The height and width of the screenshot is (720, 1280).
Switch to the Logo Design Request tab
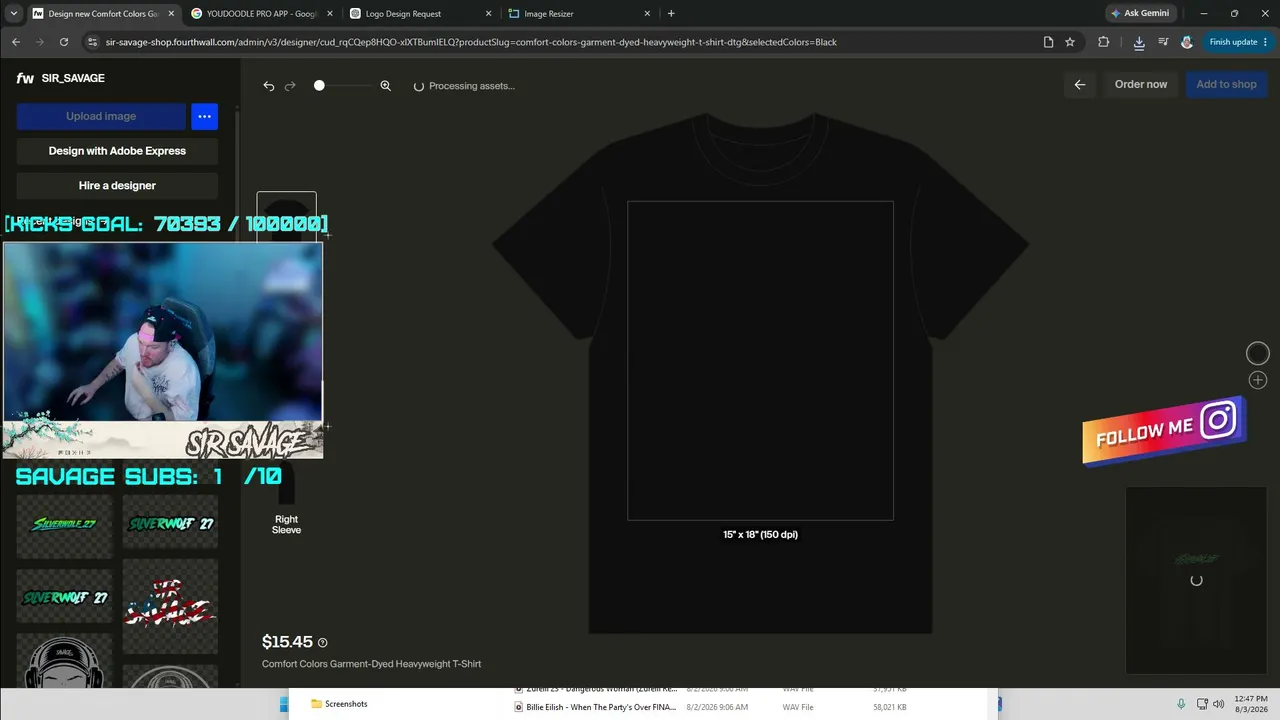[420, 14]
